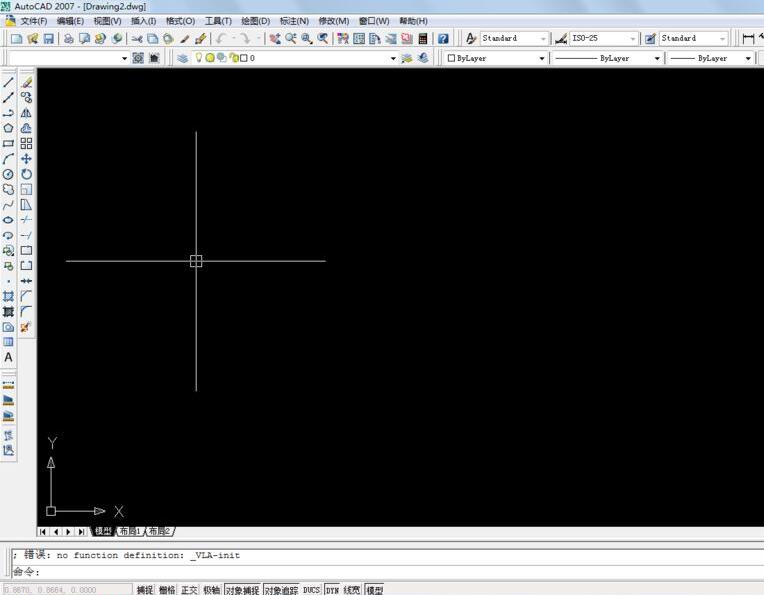The height and width of the screenshot is (595, 764).
Task: Open the QuickCalc calculator
Action: coord(423,38)
